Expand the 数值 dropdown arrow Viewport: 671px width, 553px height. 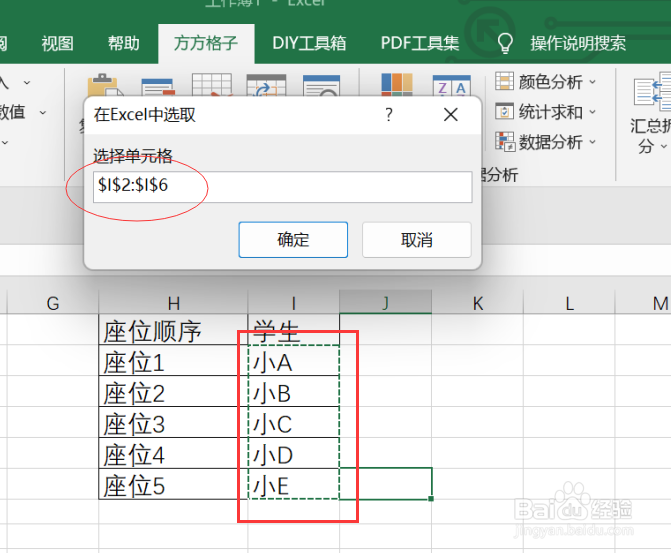[x=43, y=113]
